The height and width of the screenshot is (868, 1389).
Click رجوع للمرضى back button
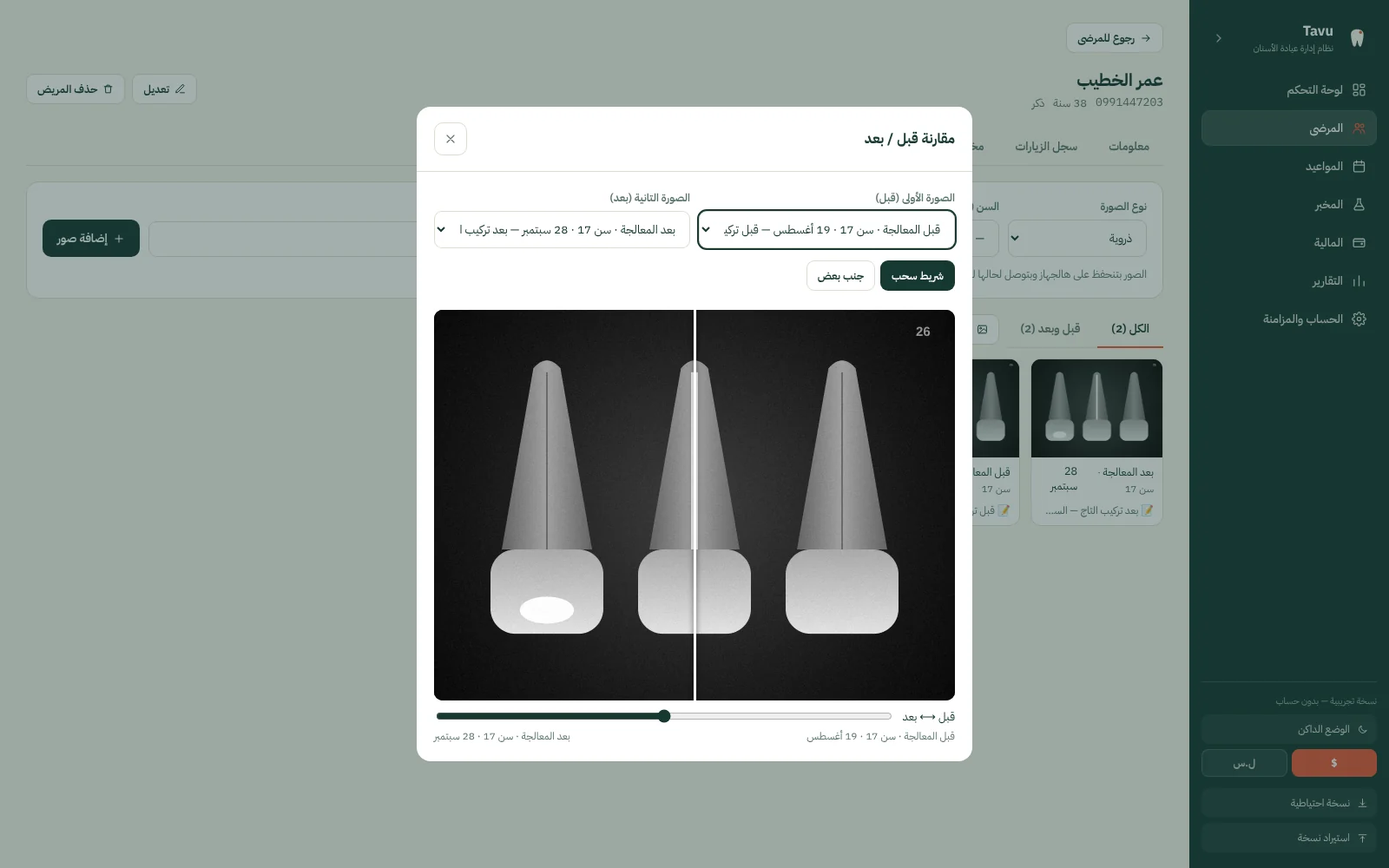pos(1114,38)
